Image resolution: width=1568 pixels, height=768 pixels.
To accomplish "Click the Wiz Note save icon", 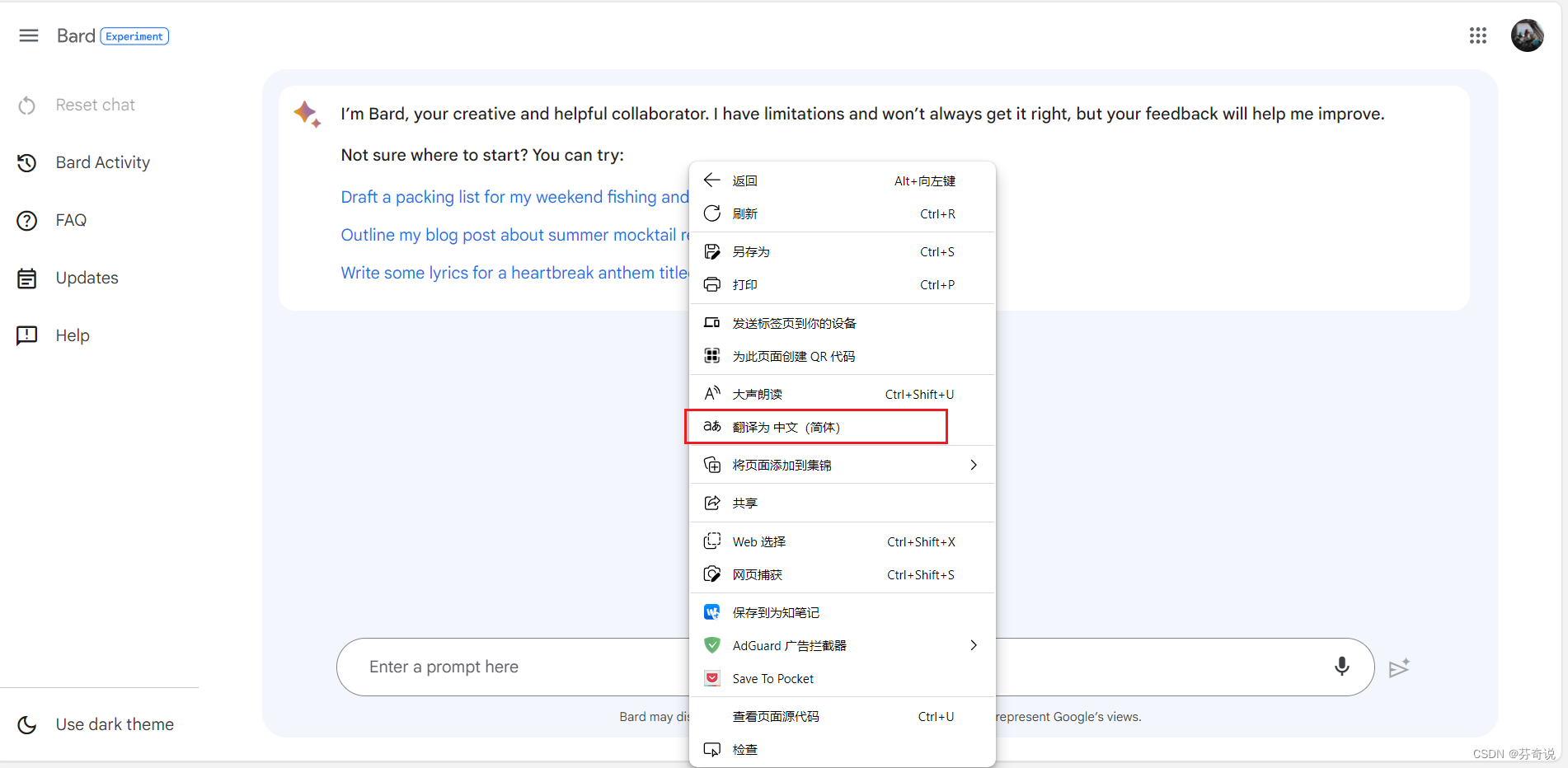I will click(712, 612).
